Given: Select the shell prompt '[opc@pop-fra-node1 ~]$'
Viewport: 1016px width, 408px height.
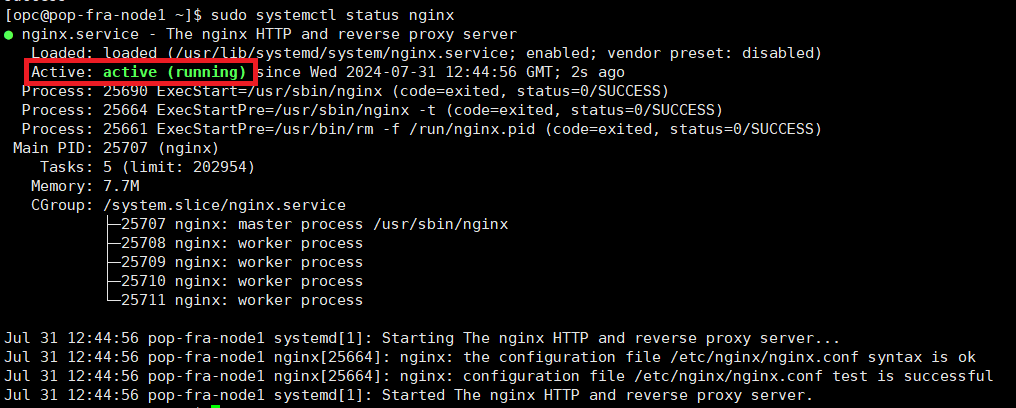Looking at the screenshot, I should pos(103,15).
